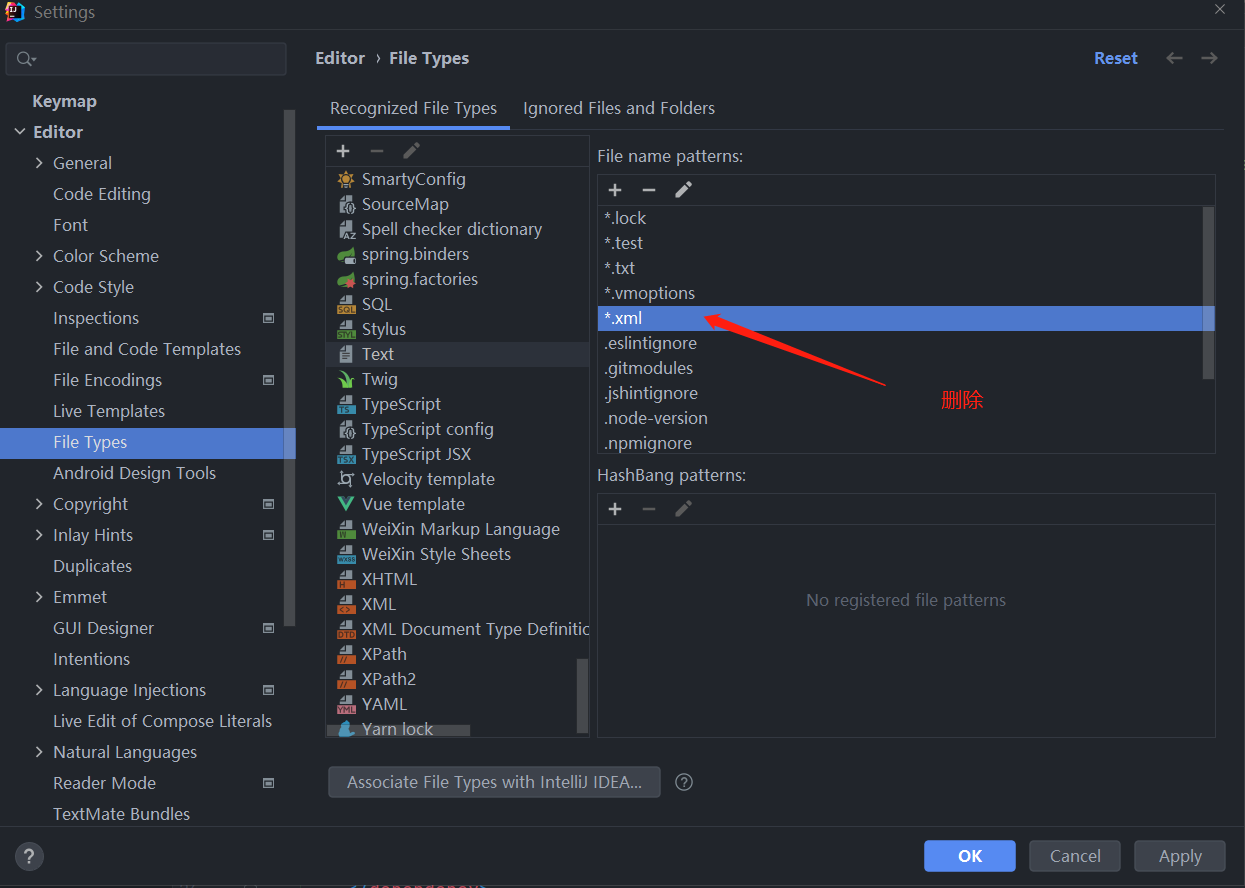This screenshot has width=1245, height=888.
Task: Open the Keymap settings page
Action: [x=64, y=101]
